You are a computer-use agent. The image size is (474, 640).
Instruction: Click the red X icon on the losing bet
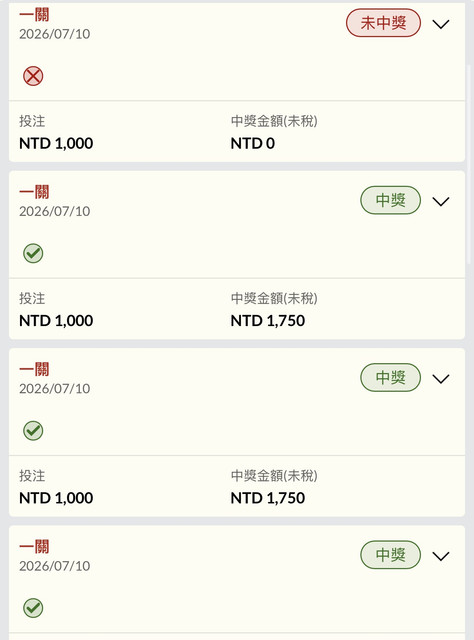33,76
